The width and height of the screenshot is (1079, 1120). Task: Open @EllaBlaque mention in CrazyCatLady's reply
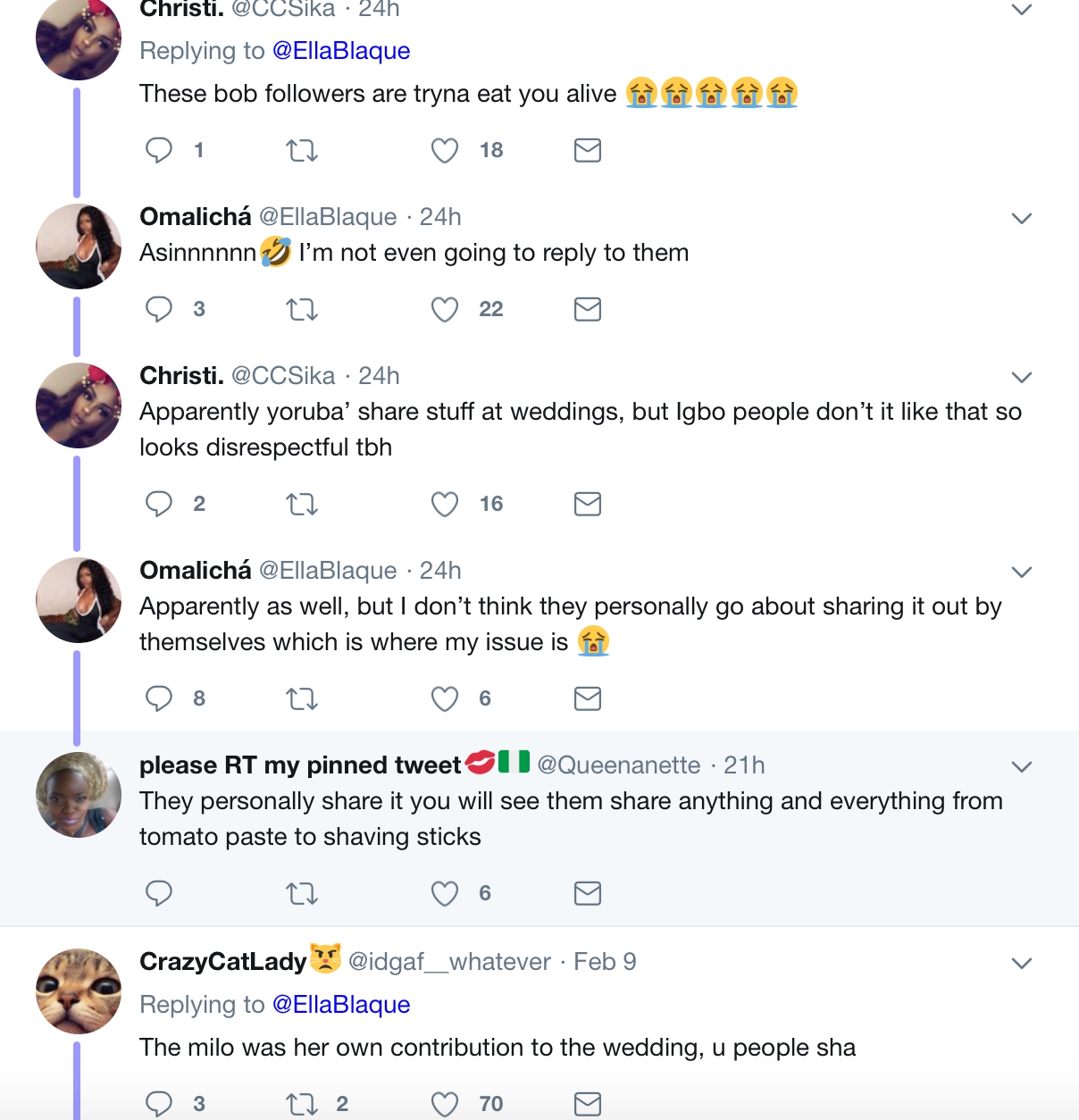click(x=340, y=1005)
